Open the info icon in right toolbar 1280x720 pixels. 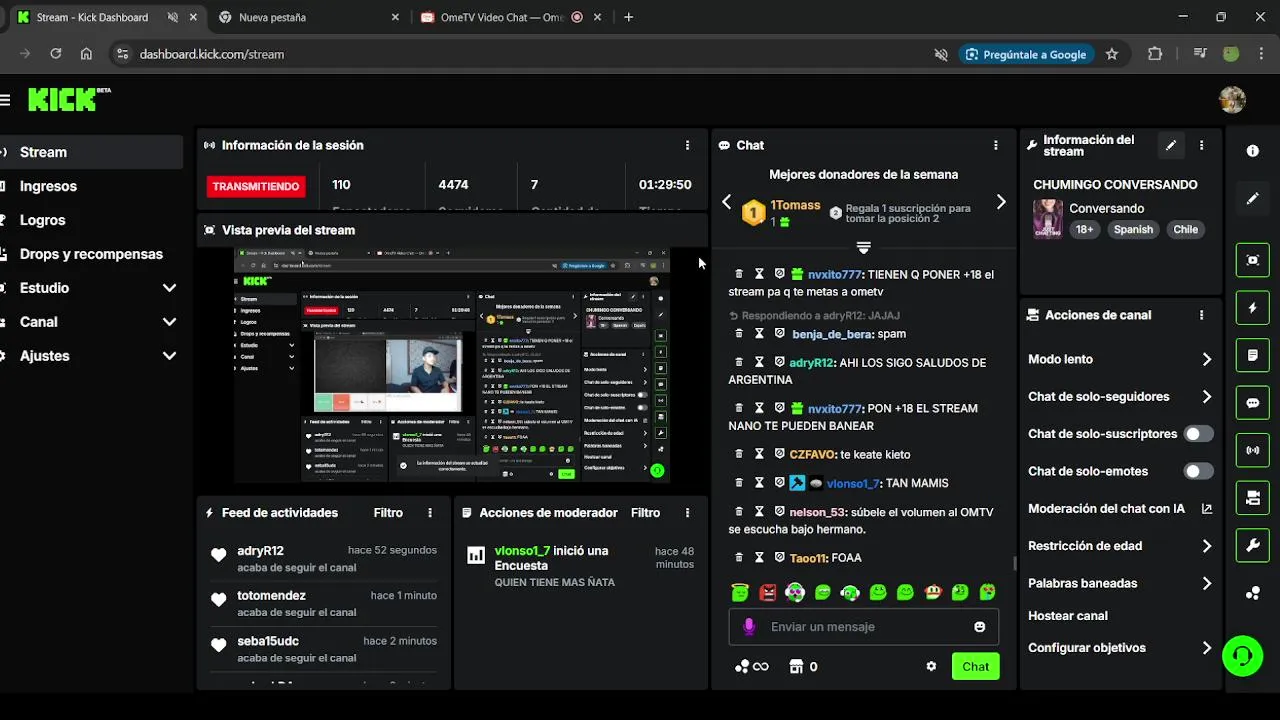click(x=1253, y=151)
